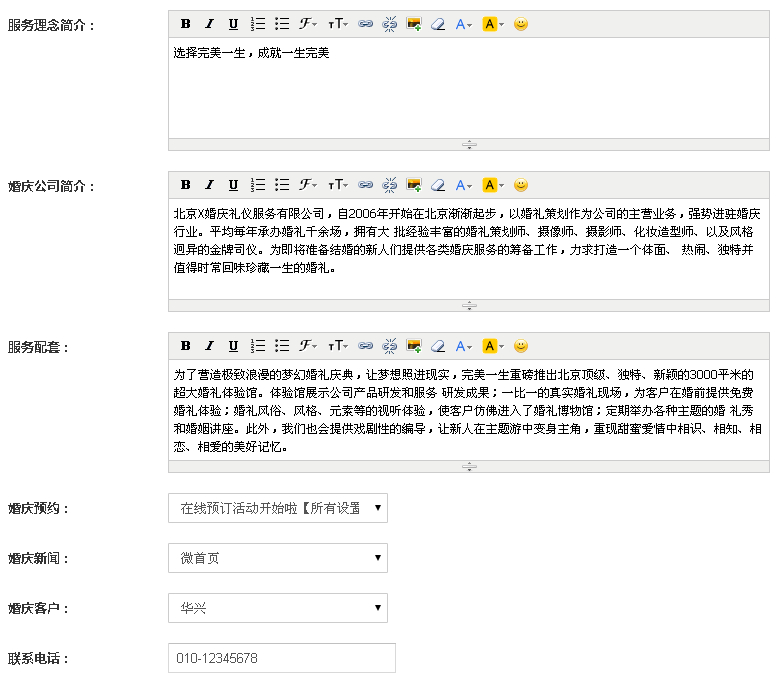The image size is (777, 676).
Task: Remove link in 服务理念简介 editor toolbar
Action: pos(389,24)
